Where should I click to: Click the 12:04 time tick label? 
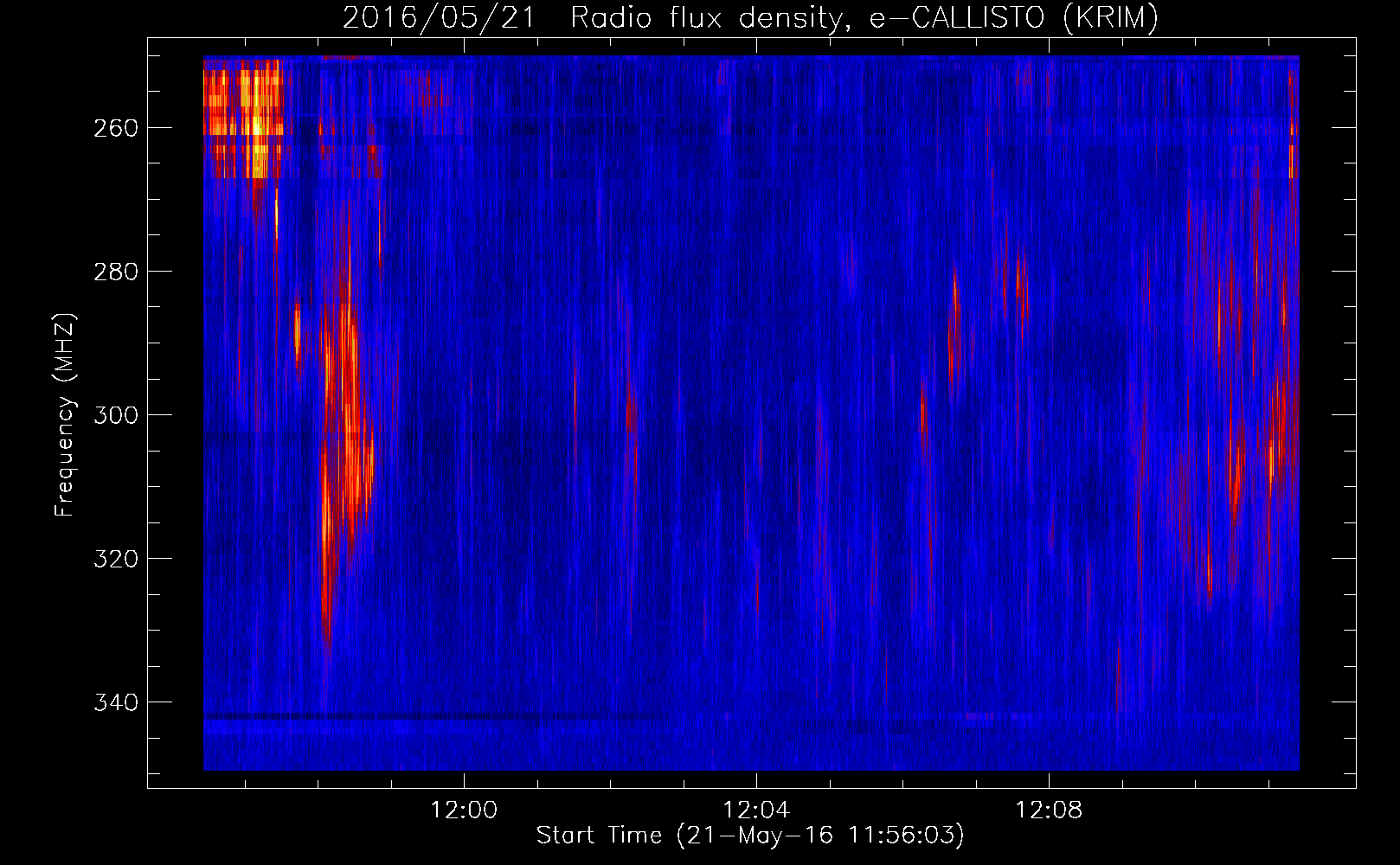coord(756,811)
